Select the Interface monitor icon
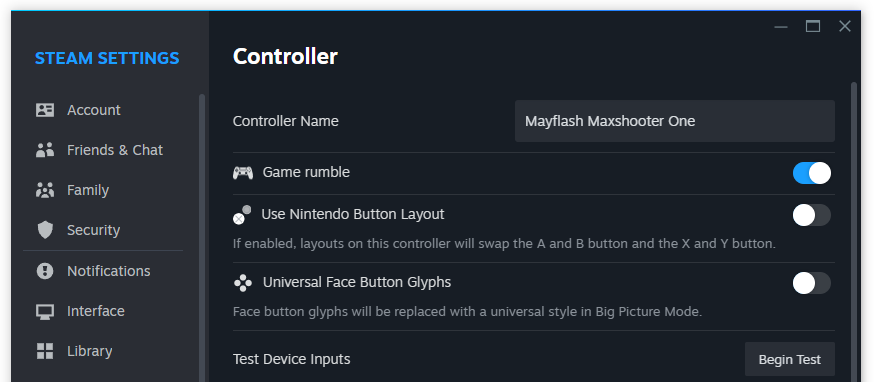874x382 pixels. tap(45, 311)
